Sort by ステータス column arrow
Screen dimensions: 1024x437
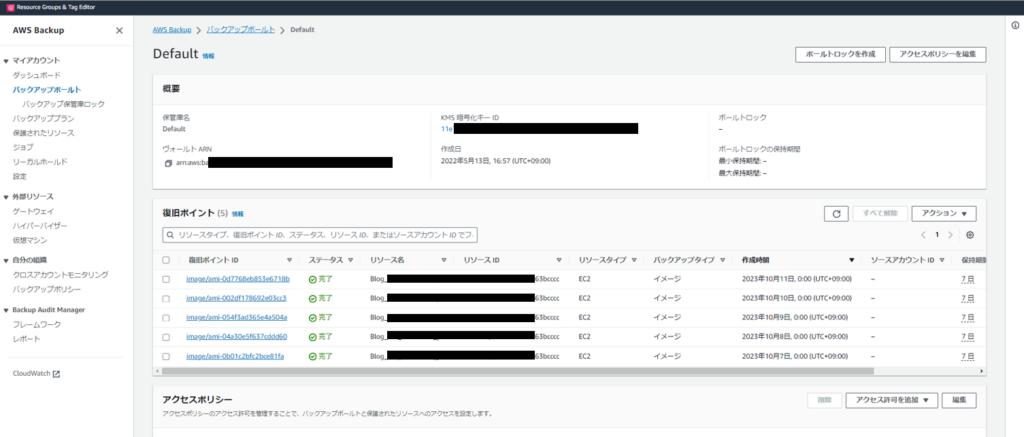[351, 260]
